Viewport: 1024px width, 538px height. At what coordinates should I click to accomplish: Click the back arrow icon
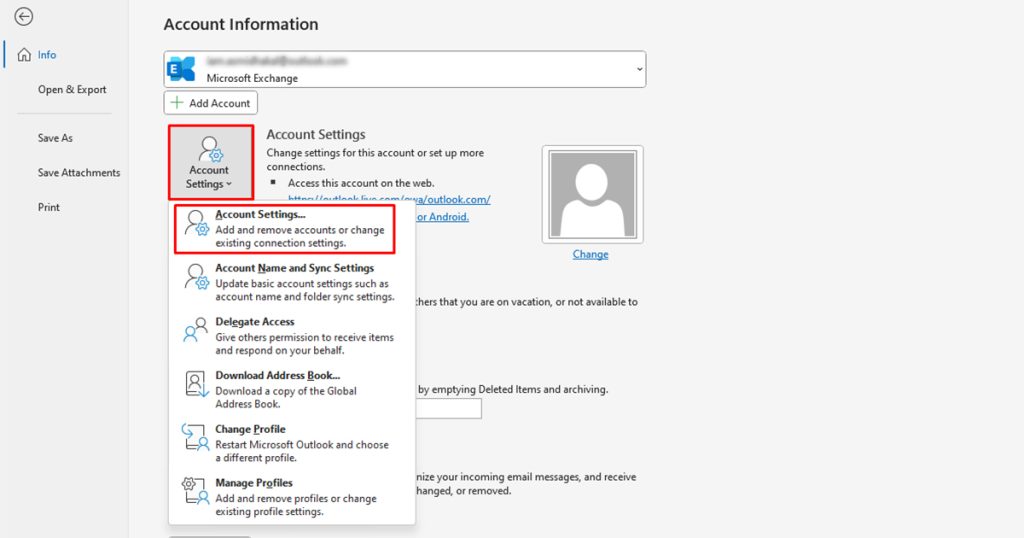[24, 16]
